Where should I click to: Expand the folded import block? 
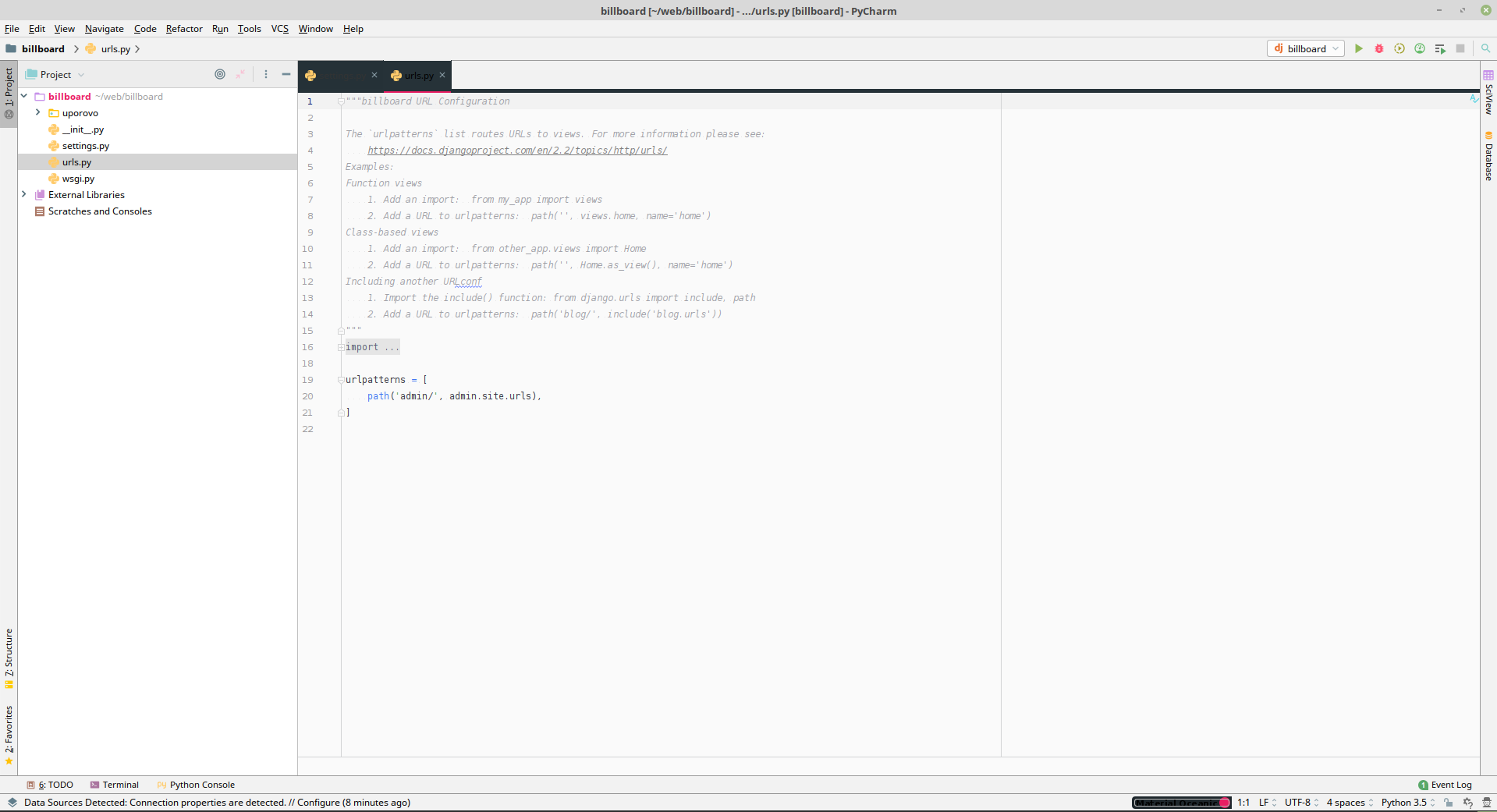[x=341, y=347]
